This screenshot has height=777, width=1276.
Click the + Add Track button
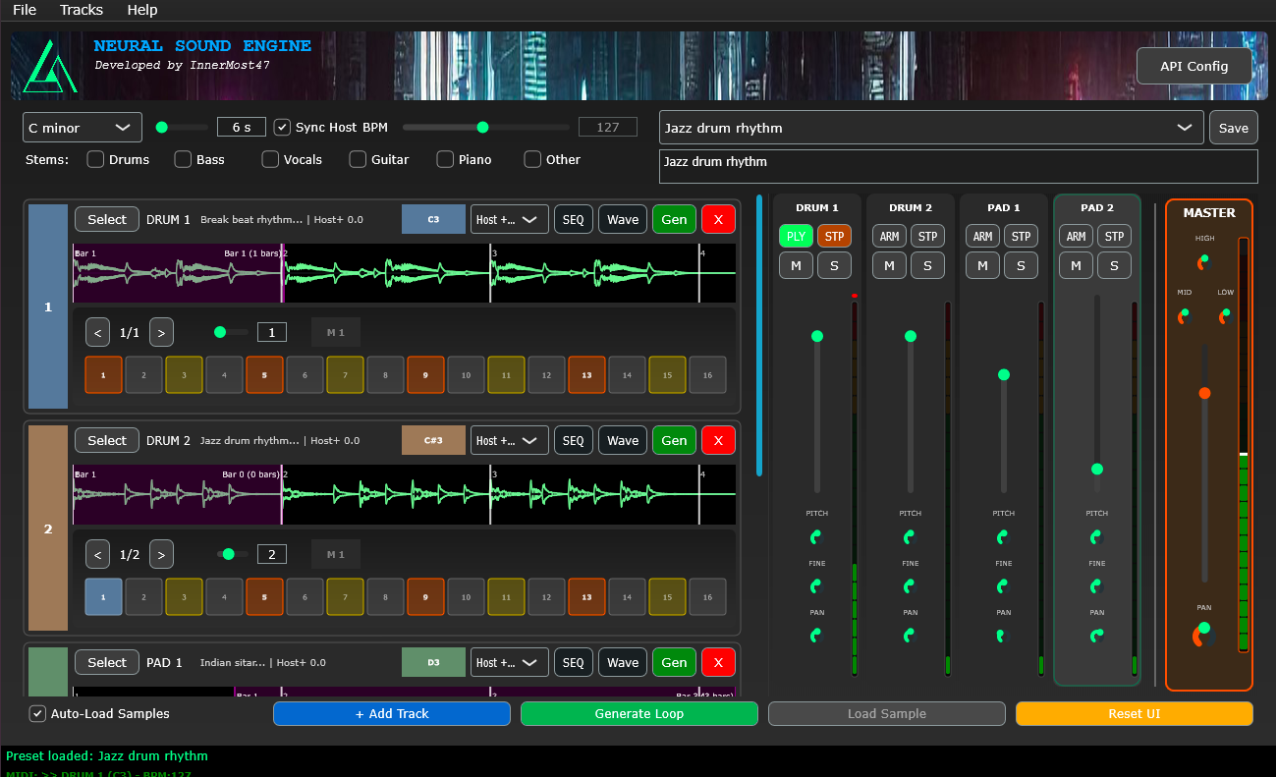tap(392, 714)
